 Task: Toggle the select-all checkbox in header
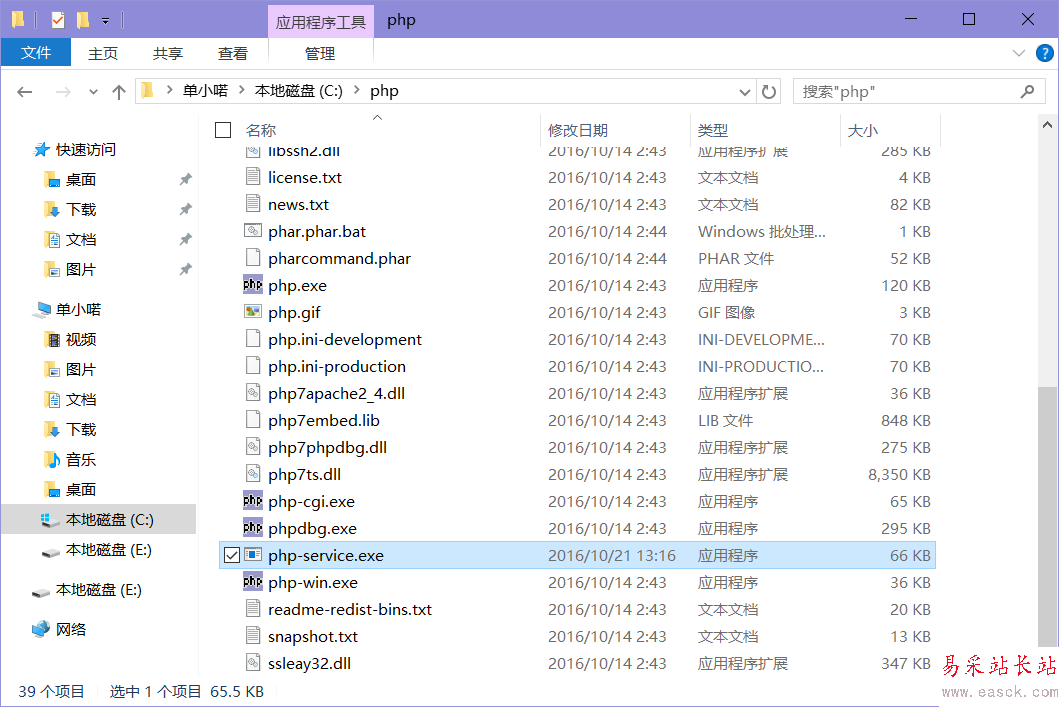[x=223, y=130]
